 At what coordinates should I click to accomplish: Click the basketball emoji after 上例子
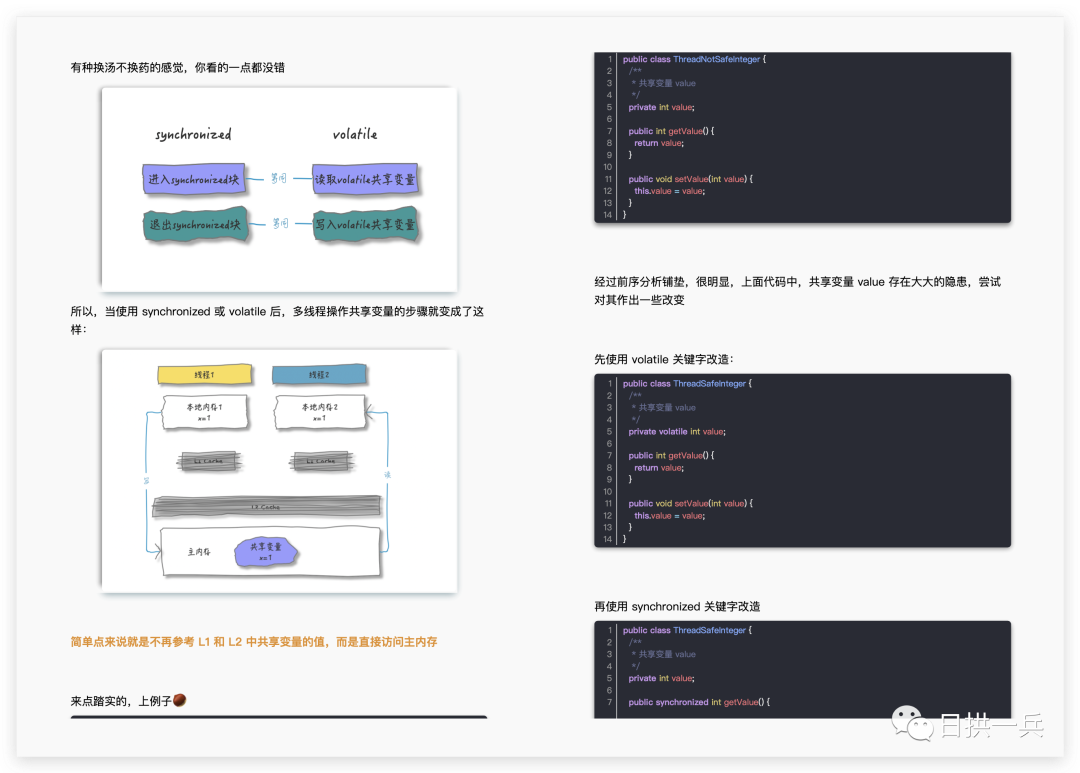pos(180,700)
